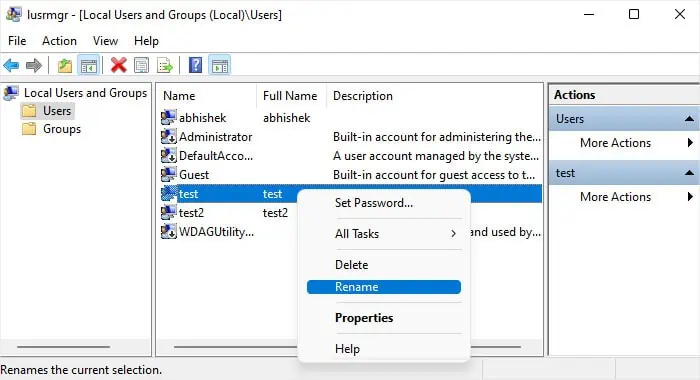Image resolution: width=700 pixels, height=380 pixels.
Task: Open the Action menu
Action: coord(59,41)
